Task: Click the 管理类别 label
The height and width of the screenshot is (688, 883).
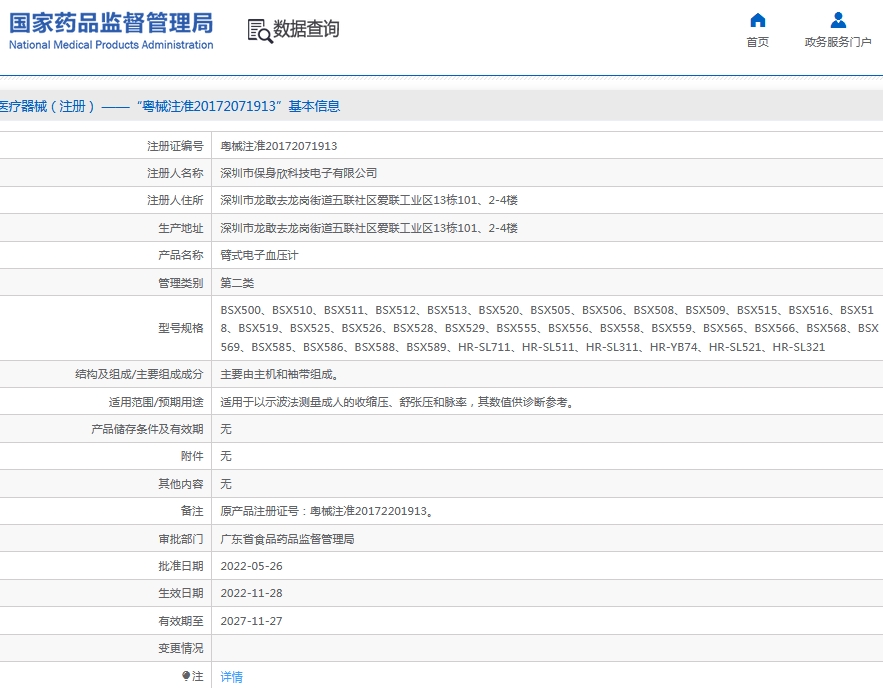Action: point(181,283)
